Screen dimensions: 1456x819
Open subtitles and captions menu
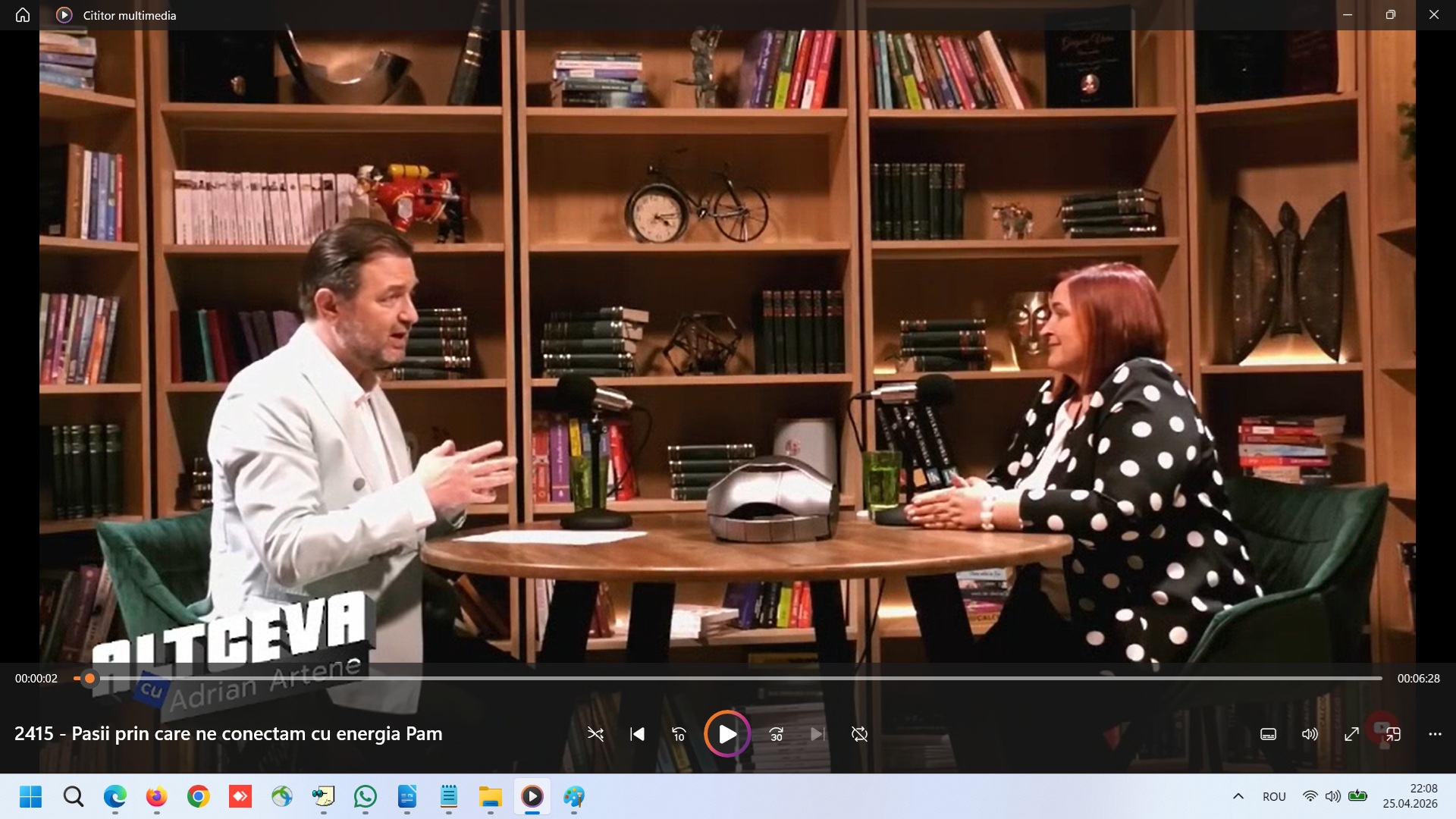[1268, 734]
